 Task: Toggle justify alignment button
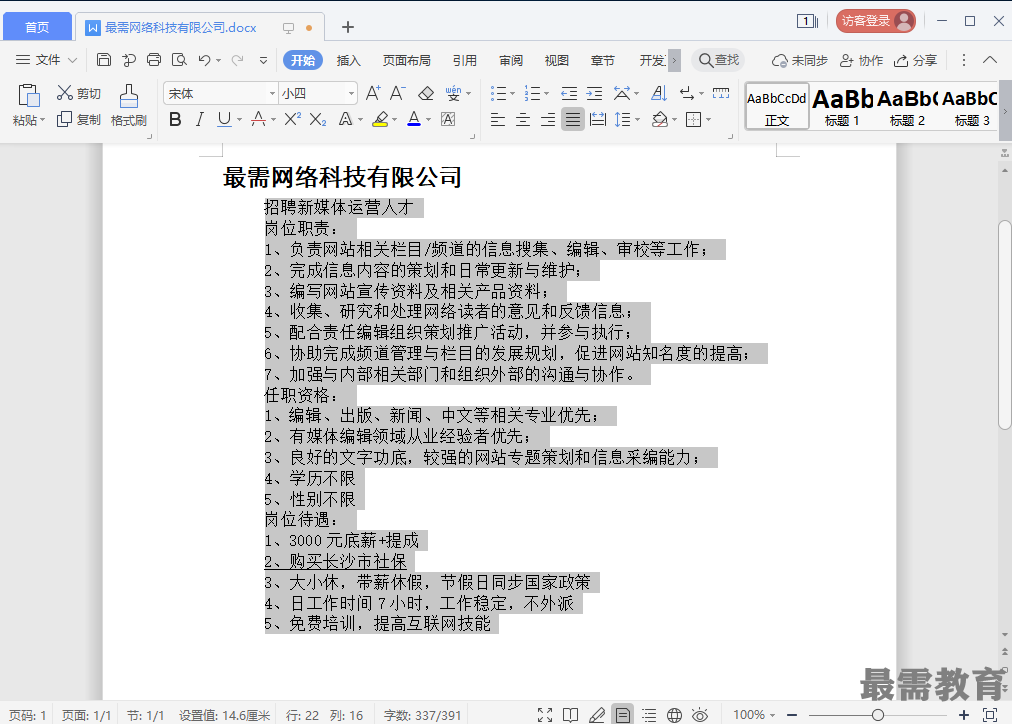572,119
